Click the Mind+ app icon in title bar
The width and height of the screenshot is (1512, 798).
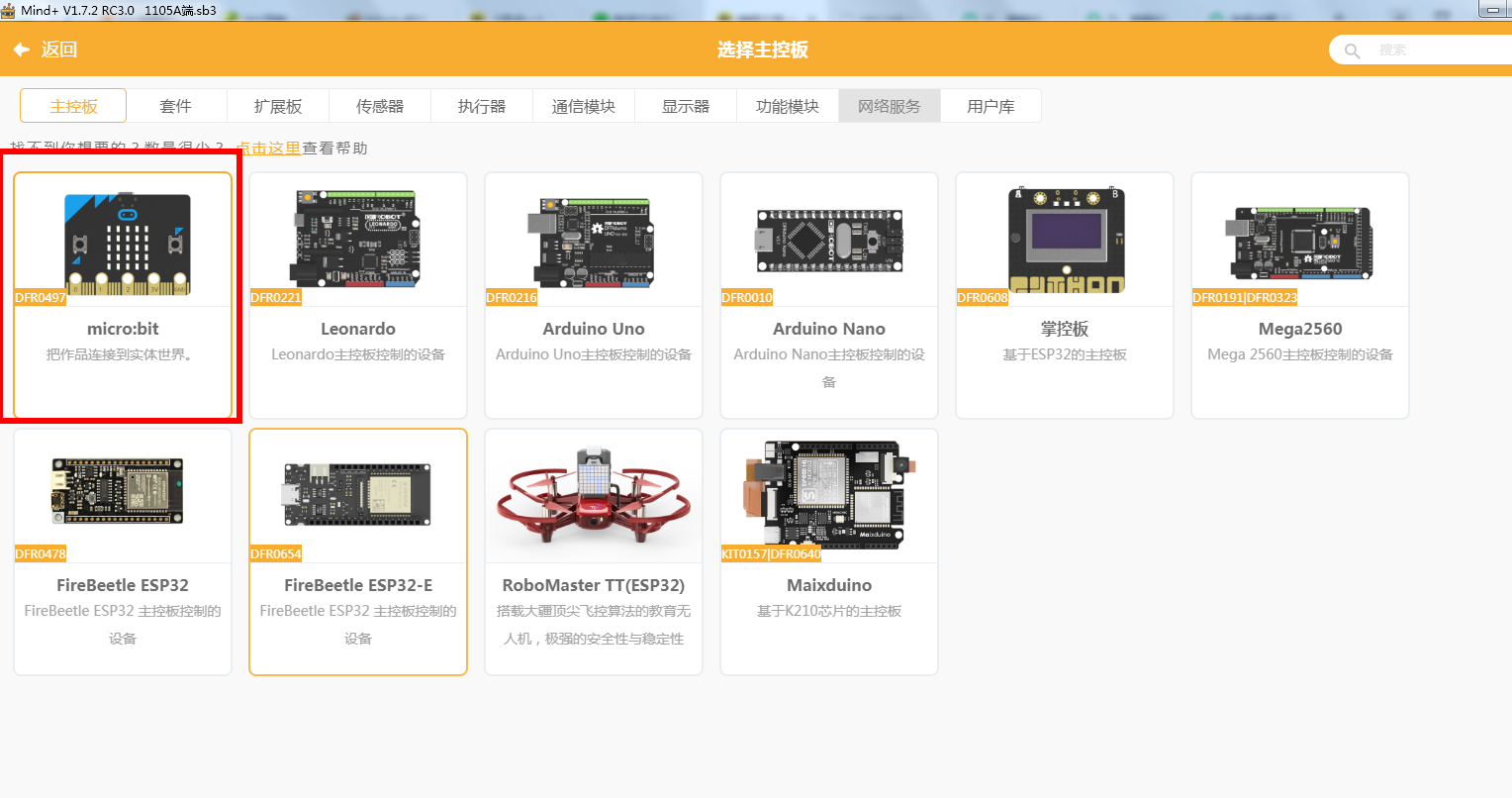coord(8,10)
